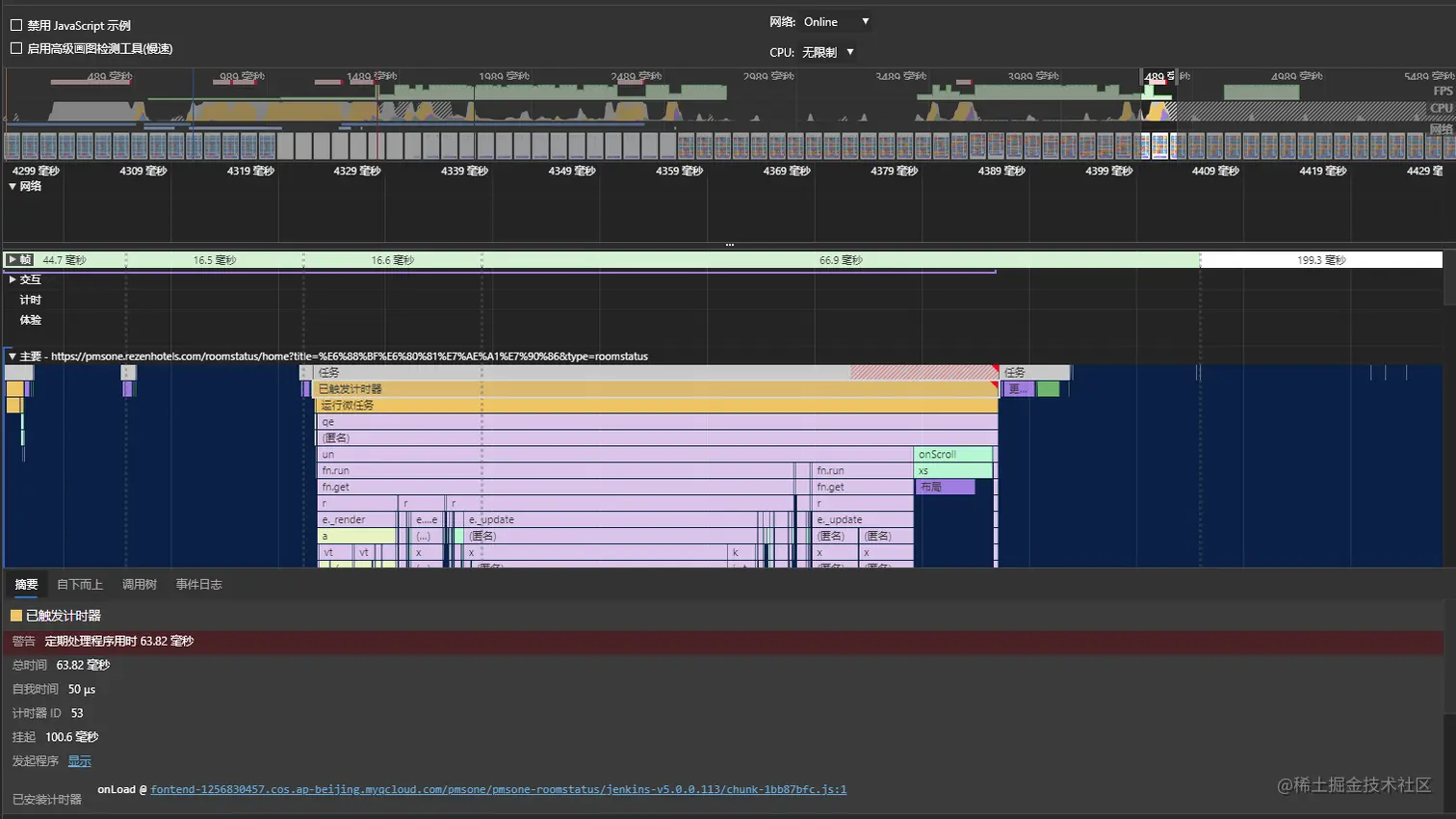Click the 计时 track label
1456x819 pixels.
pyautogui.click(x=31, y=300)
